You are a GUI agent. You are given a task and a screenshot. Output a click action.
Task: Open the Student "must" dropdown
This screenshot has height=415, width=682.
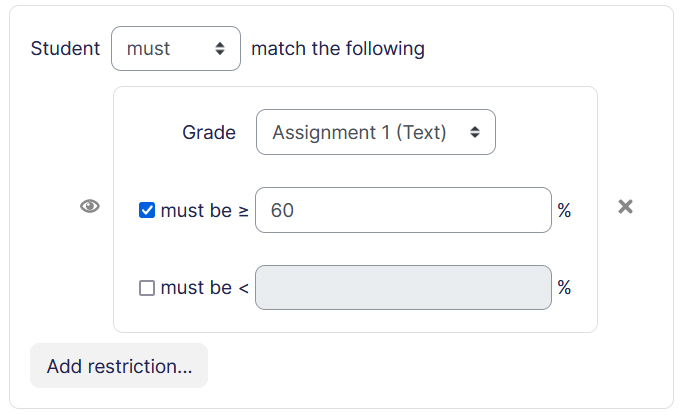(x=175, y=49)
